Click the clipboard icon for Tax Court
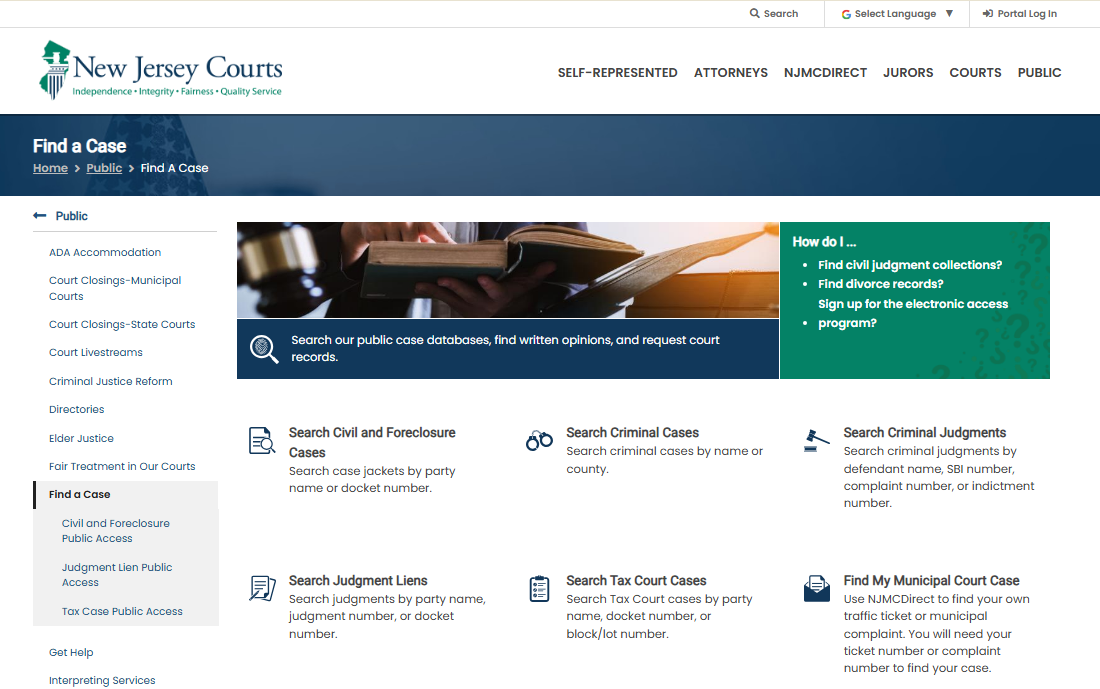The height and width of the screenshot is (689, 1100). (x=539, y=589)
